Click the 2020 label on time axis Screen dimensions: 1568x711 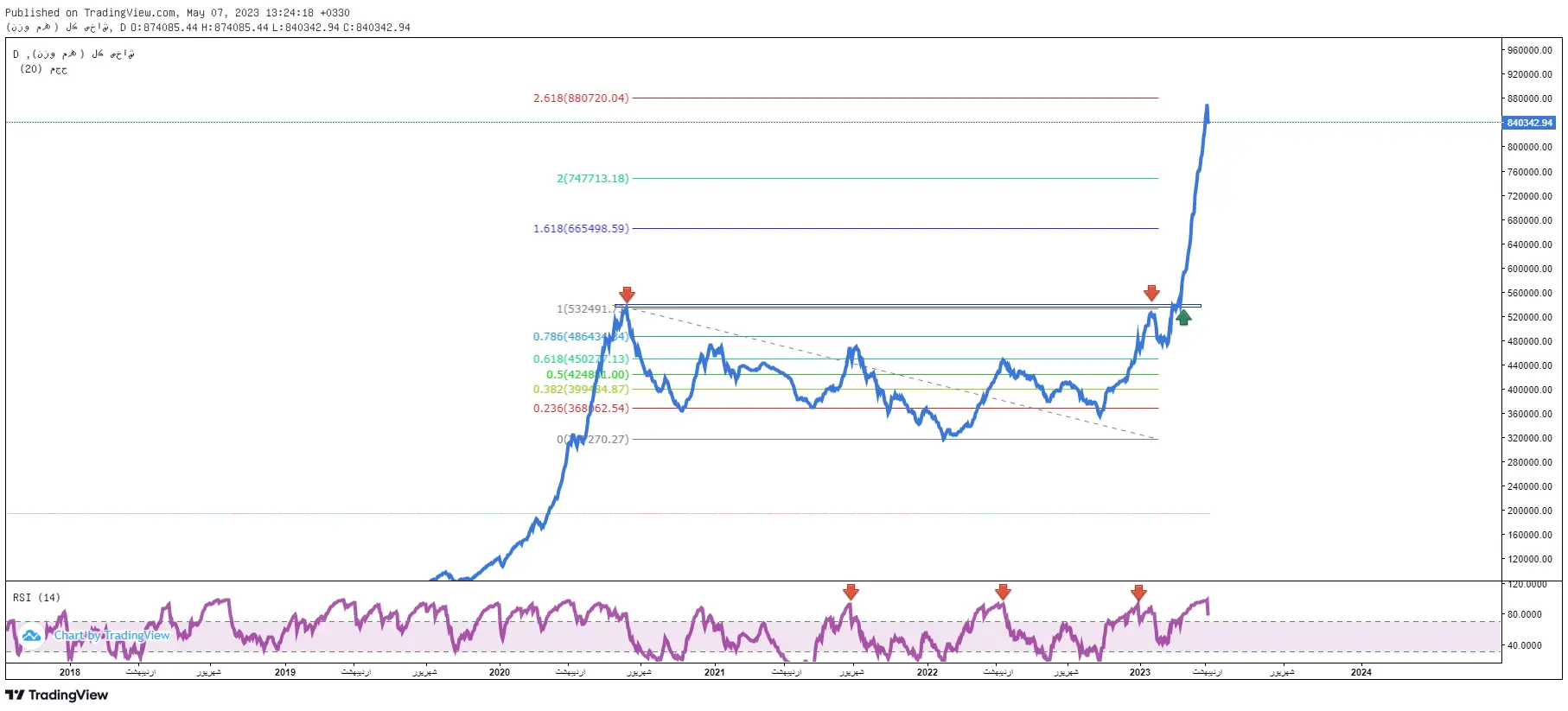tap(500, 672)
